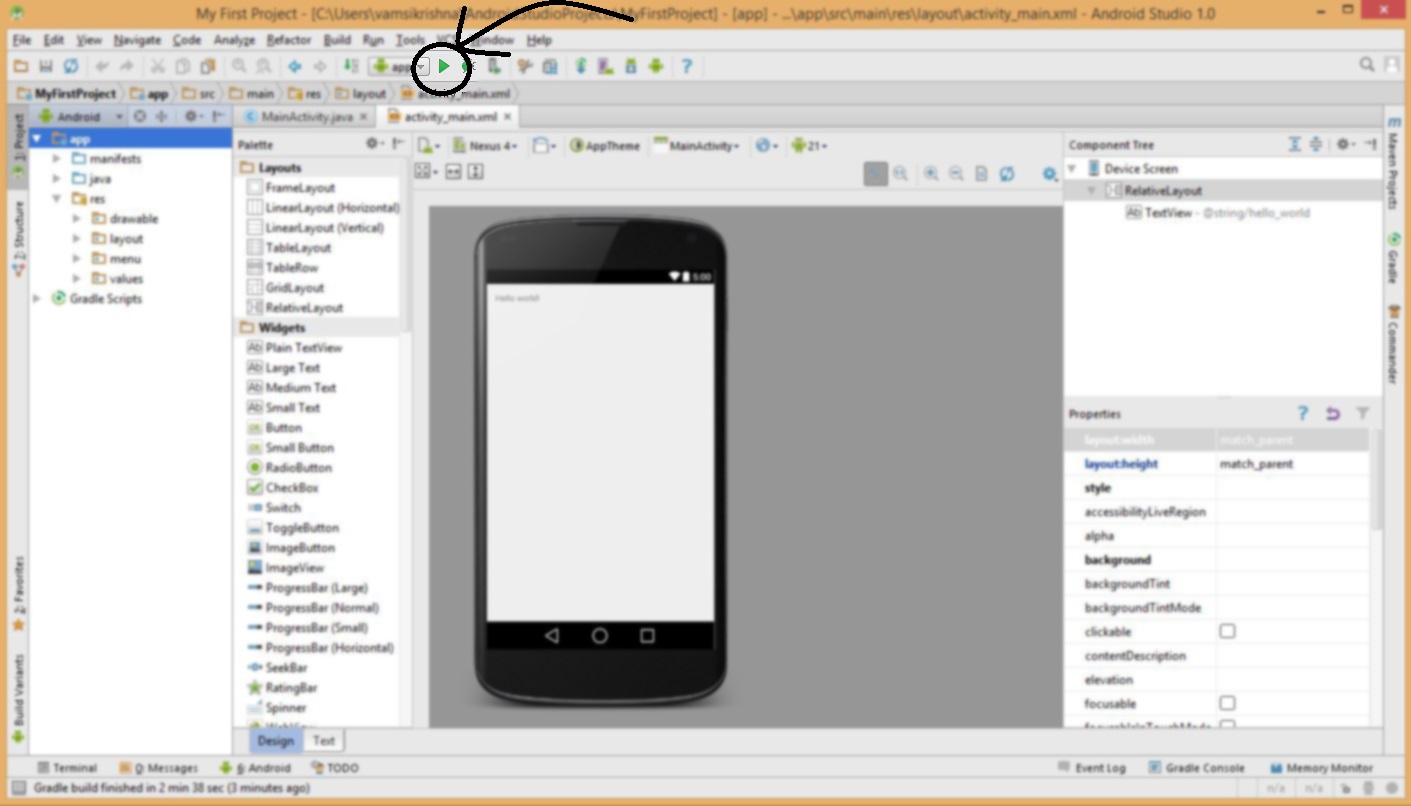This screenshot has width=1411, height=806.
Task: Open Palette settings gear
Action: tap(375, 144)
